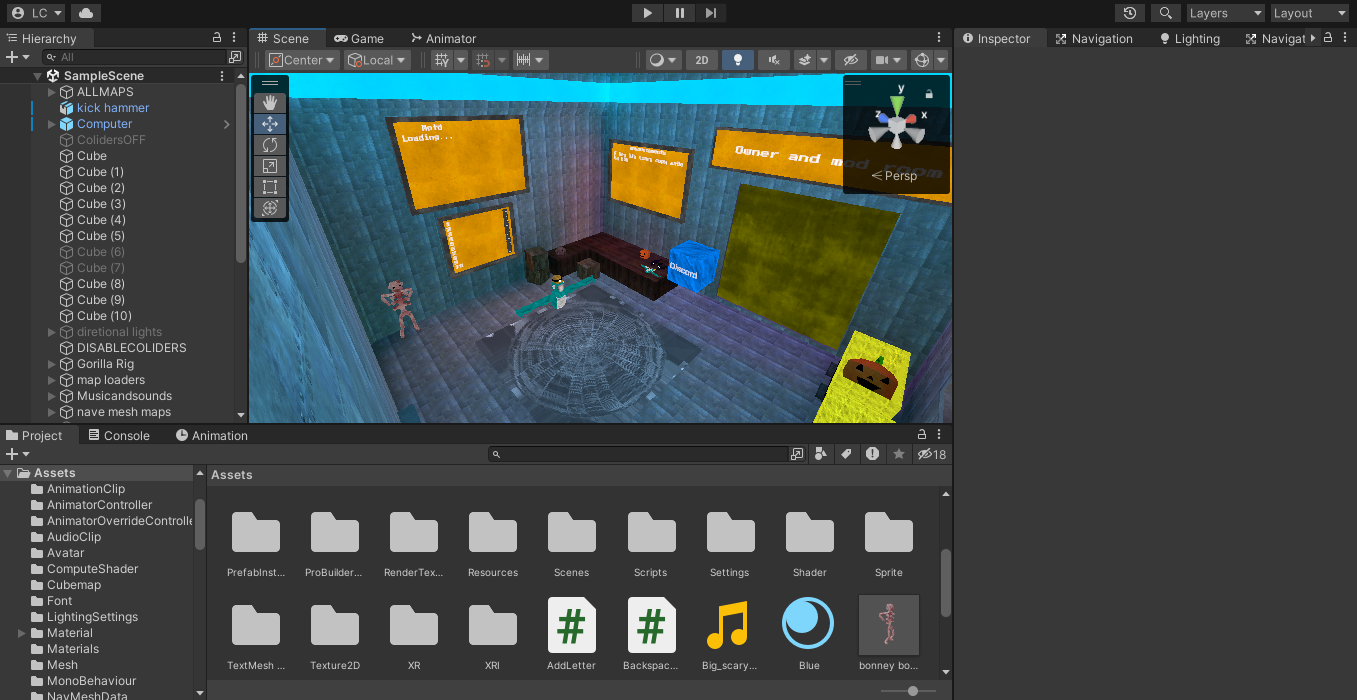Select DISABLECOLIDERS in Hierarchy
This screenshot has width=1357, height=700.
132,348
